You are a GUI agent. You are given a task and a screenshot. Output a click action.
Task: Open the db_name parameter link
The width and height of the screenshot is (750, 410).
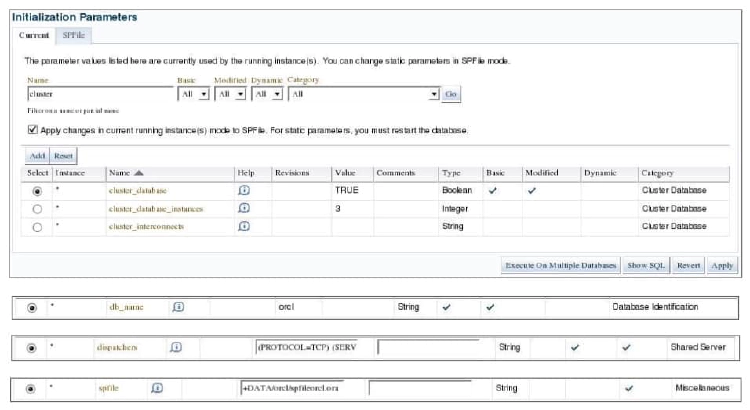click(x=126, y=307)
